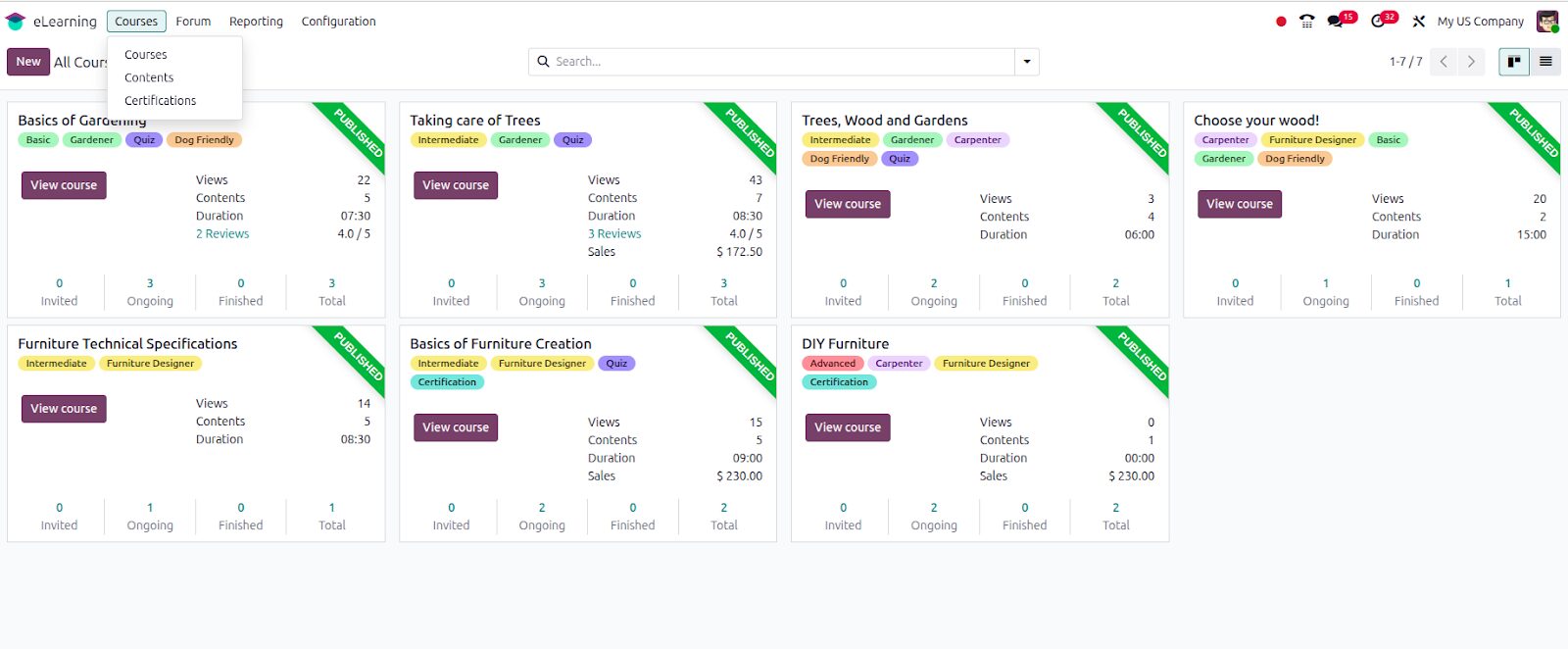
Task: Open the activities clock icon with 32 badge
Action: (x=1379, y=21)
